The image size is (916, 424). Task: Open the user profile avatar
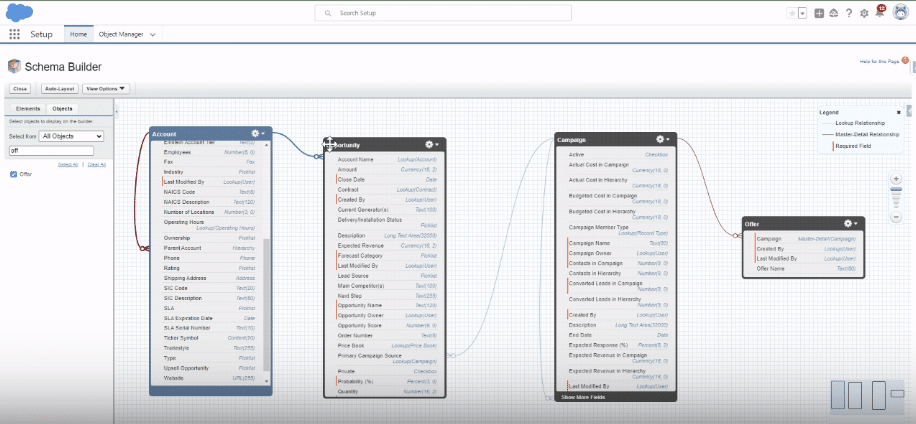[x=900, y=12]
